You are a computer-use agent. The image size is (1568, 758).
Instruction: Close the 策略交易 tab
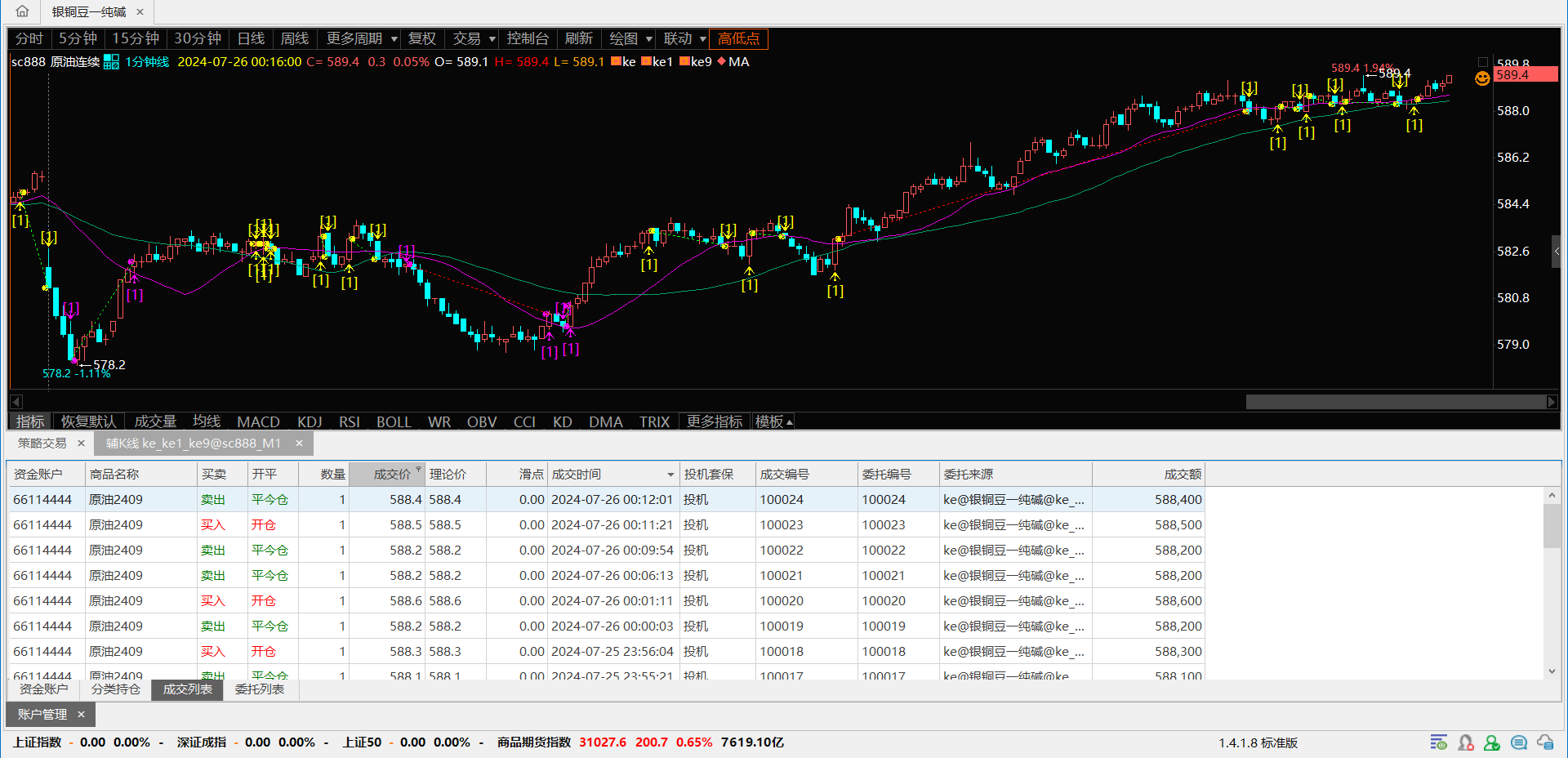[x=81, y=443]
